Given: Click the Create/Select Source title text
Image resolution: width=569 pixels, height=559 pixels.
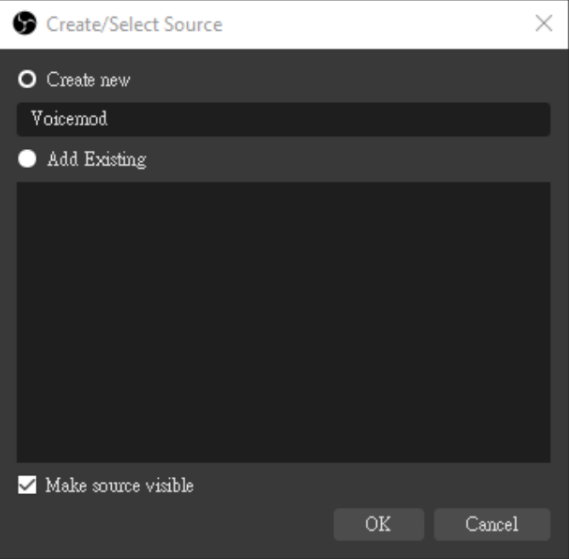Looking at the screenshot, I should [134, 24].
